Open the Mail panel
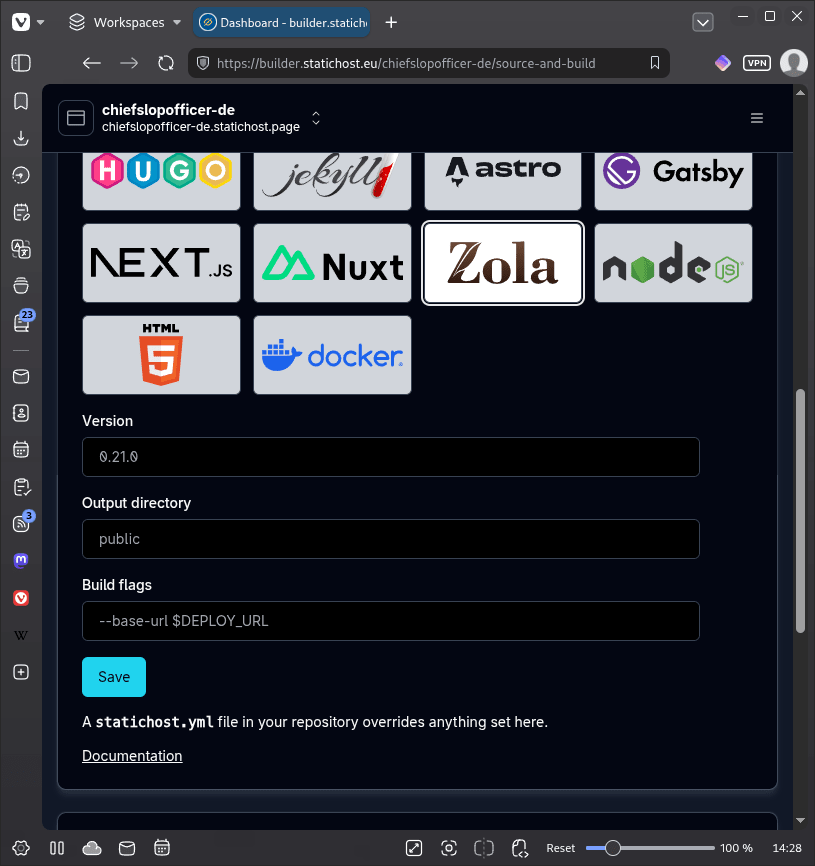The height and width of the screenshot is (866, 815). point(21,376)
